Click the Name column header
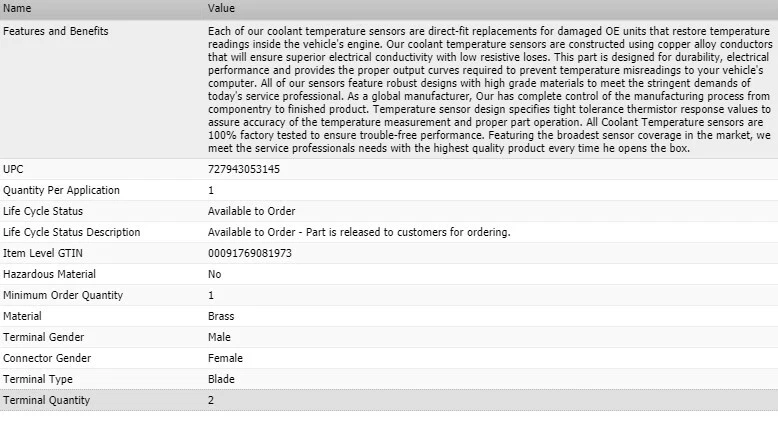 tap(18, 8)
